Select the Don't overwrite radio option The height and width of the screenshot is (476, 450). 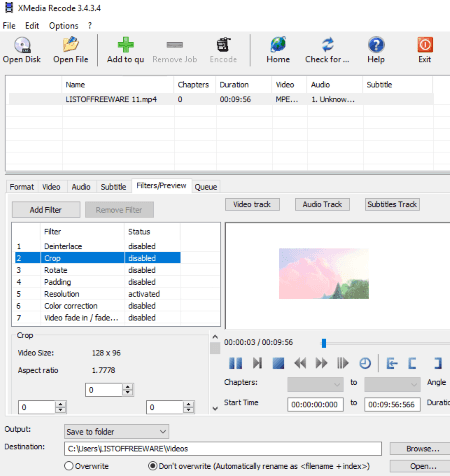[x=153, y=466]
